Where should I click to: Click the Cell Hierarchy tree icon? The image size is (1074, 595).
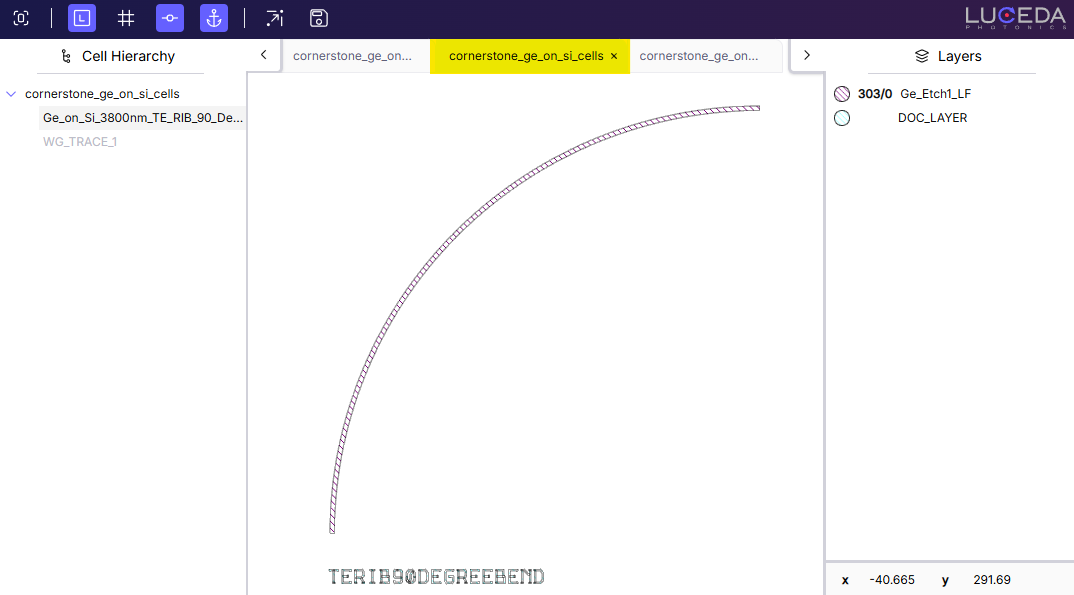[x=66, y=57]
